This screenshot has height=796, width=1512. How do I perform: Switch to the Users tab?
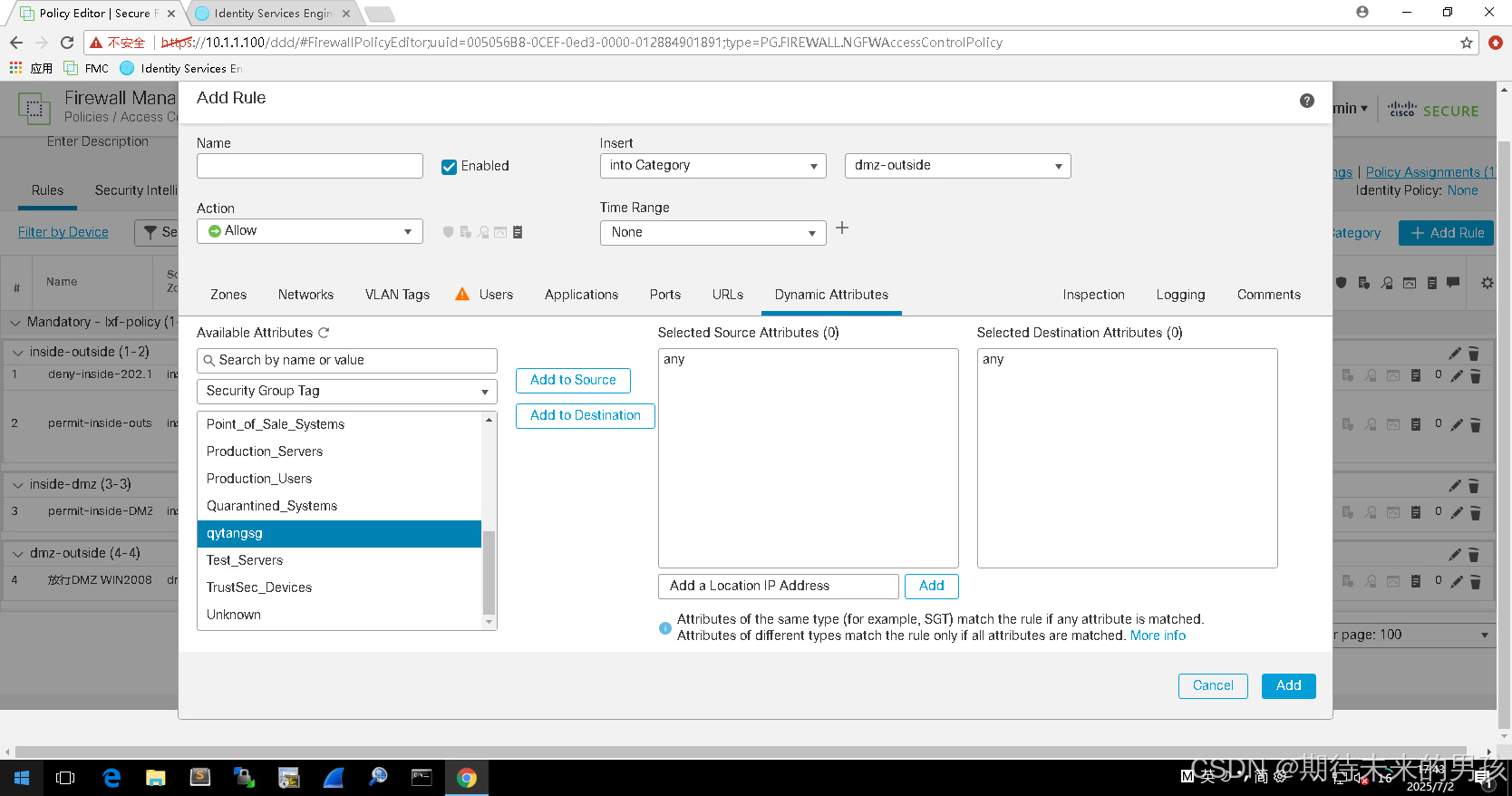pyautogui.click(x=496, y=295)
